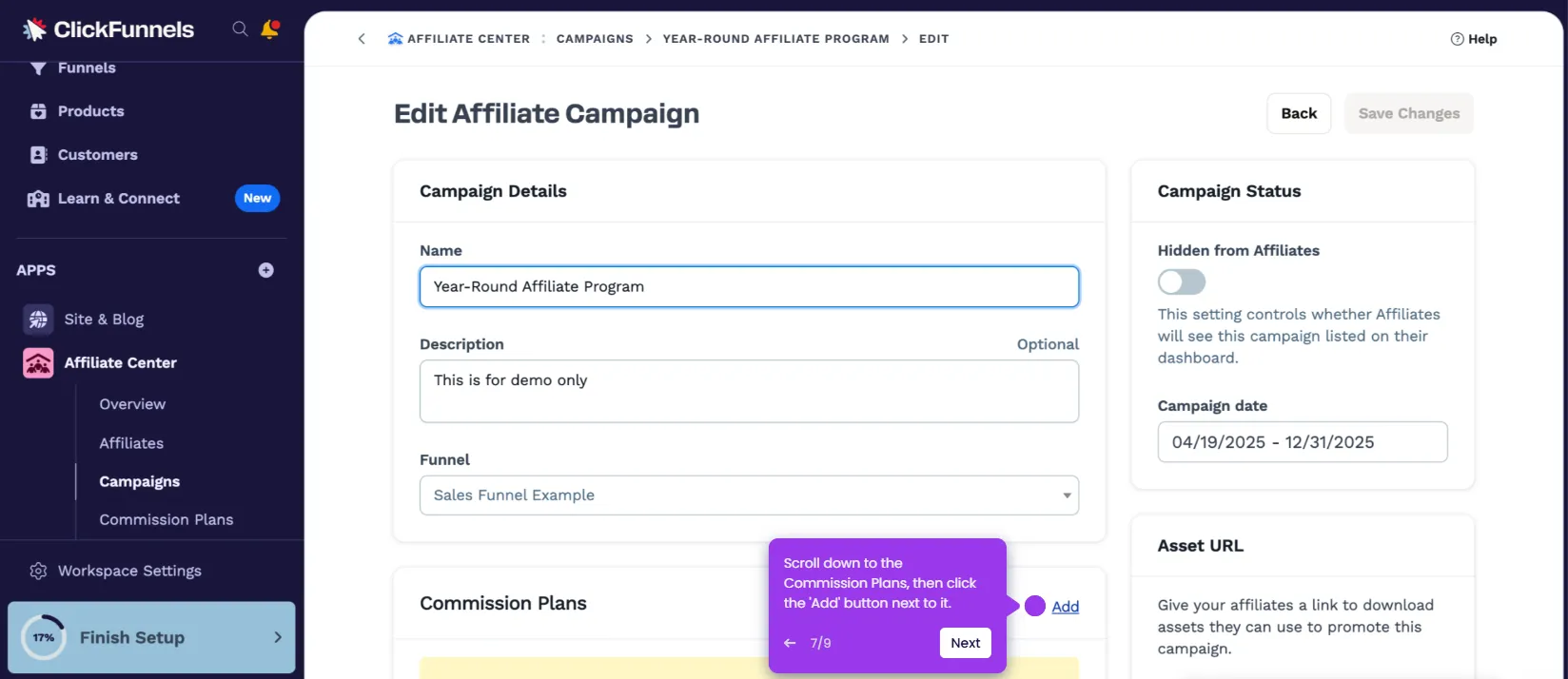Select Affiliates in sidebar menu

click(131, 443)
